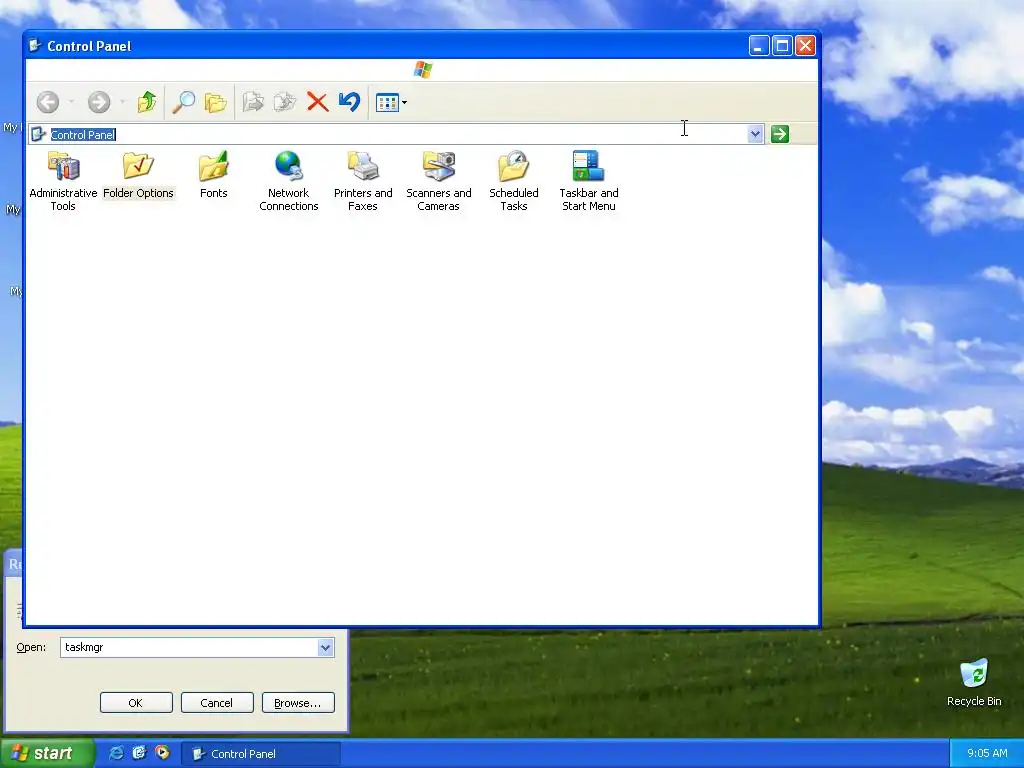The width and height of the screenshot is (1024, 768).
Task: Expand the Run dialog Open dropdown
Action: pyautogui.click(x=325, y=647)
